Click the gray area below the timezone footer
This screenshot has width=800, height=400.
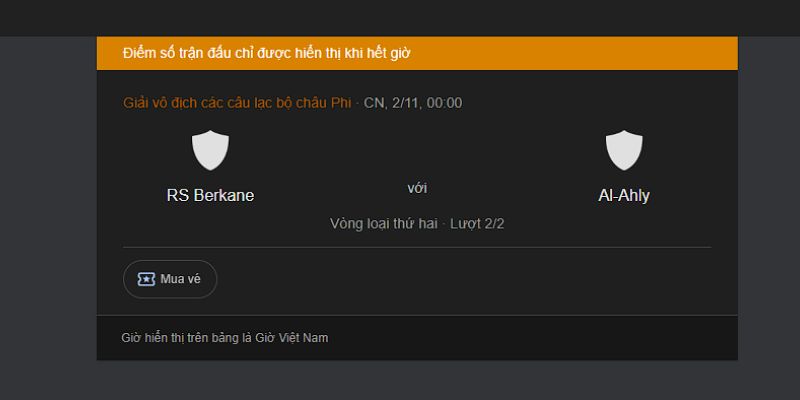pyautogui.click(x=417, y=380)
